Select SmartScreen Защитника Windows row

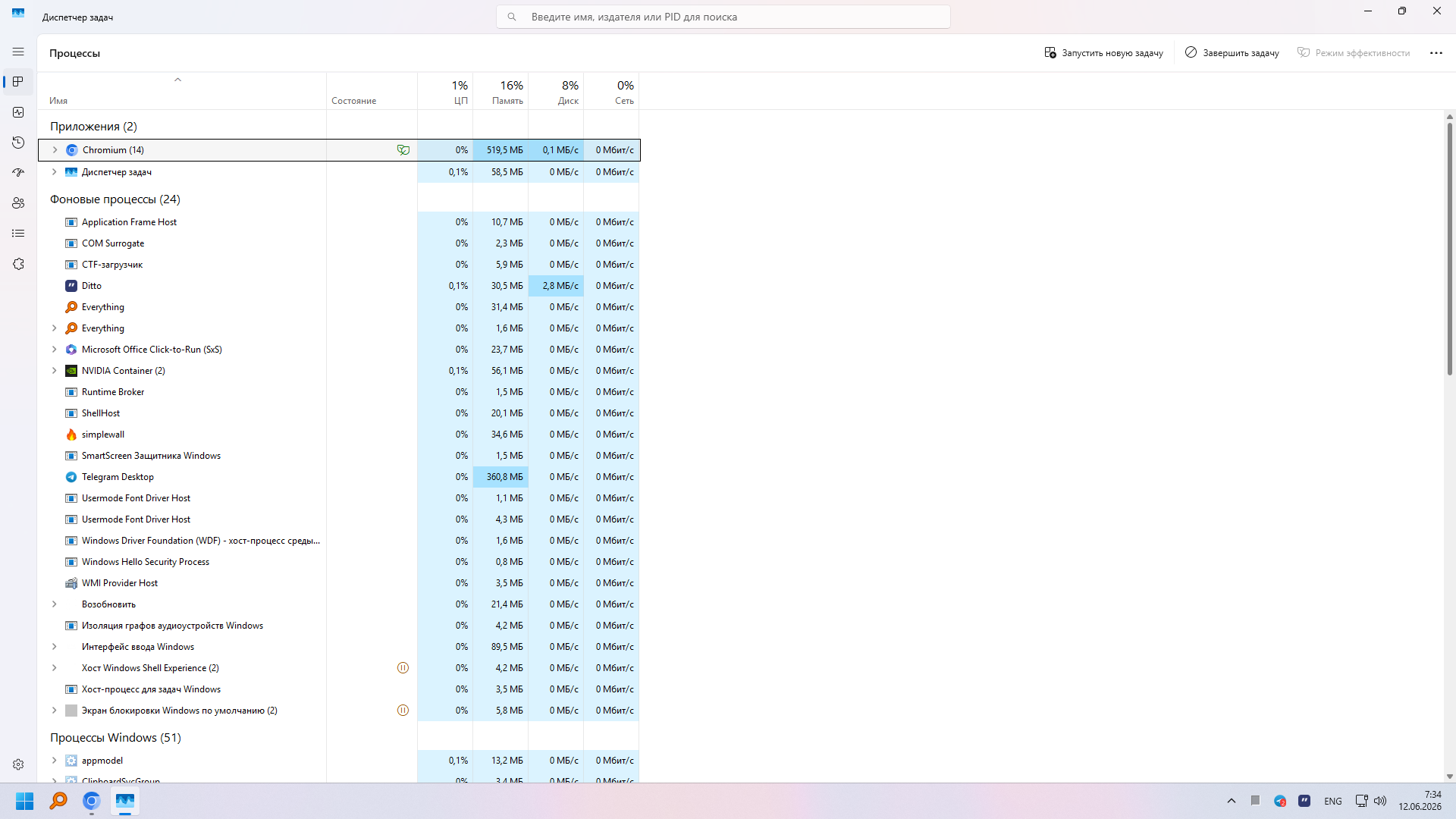pyautogui.click(x=338, y=456)
